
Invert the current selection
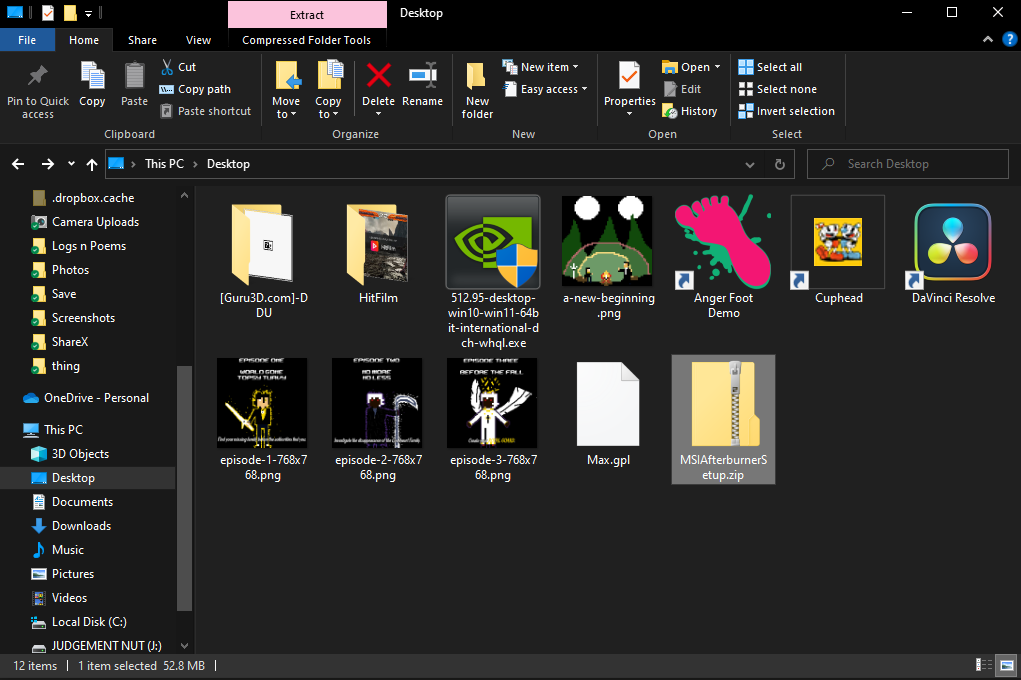787,111
